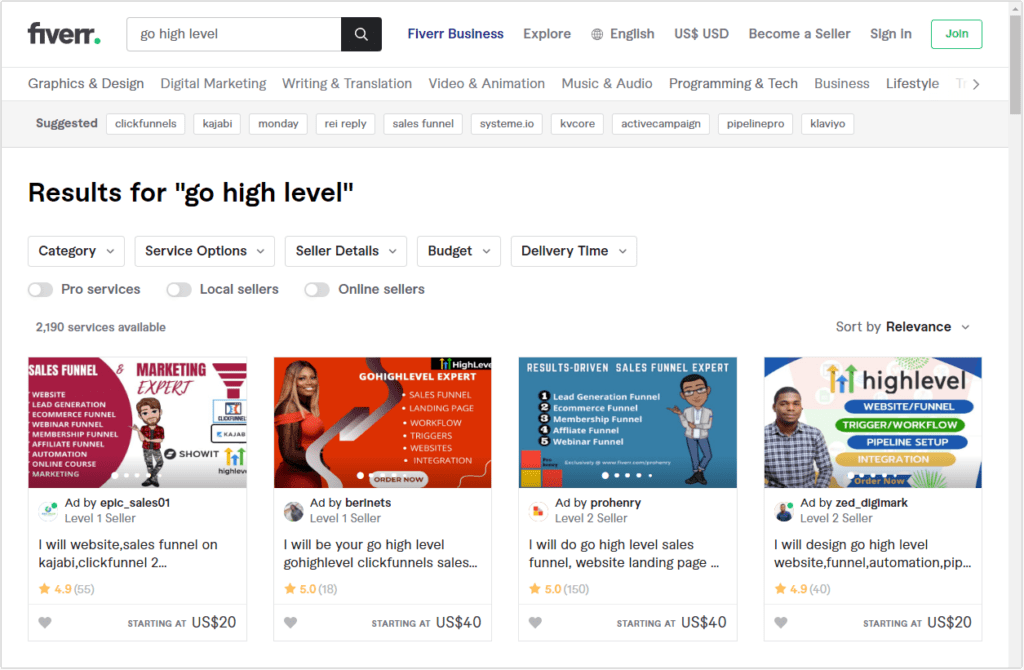This screenshot has width=1024, height=670.
Task: Select klaviyo suggested tag
Action: (x=827, y=123)
